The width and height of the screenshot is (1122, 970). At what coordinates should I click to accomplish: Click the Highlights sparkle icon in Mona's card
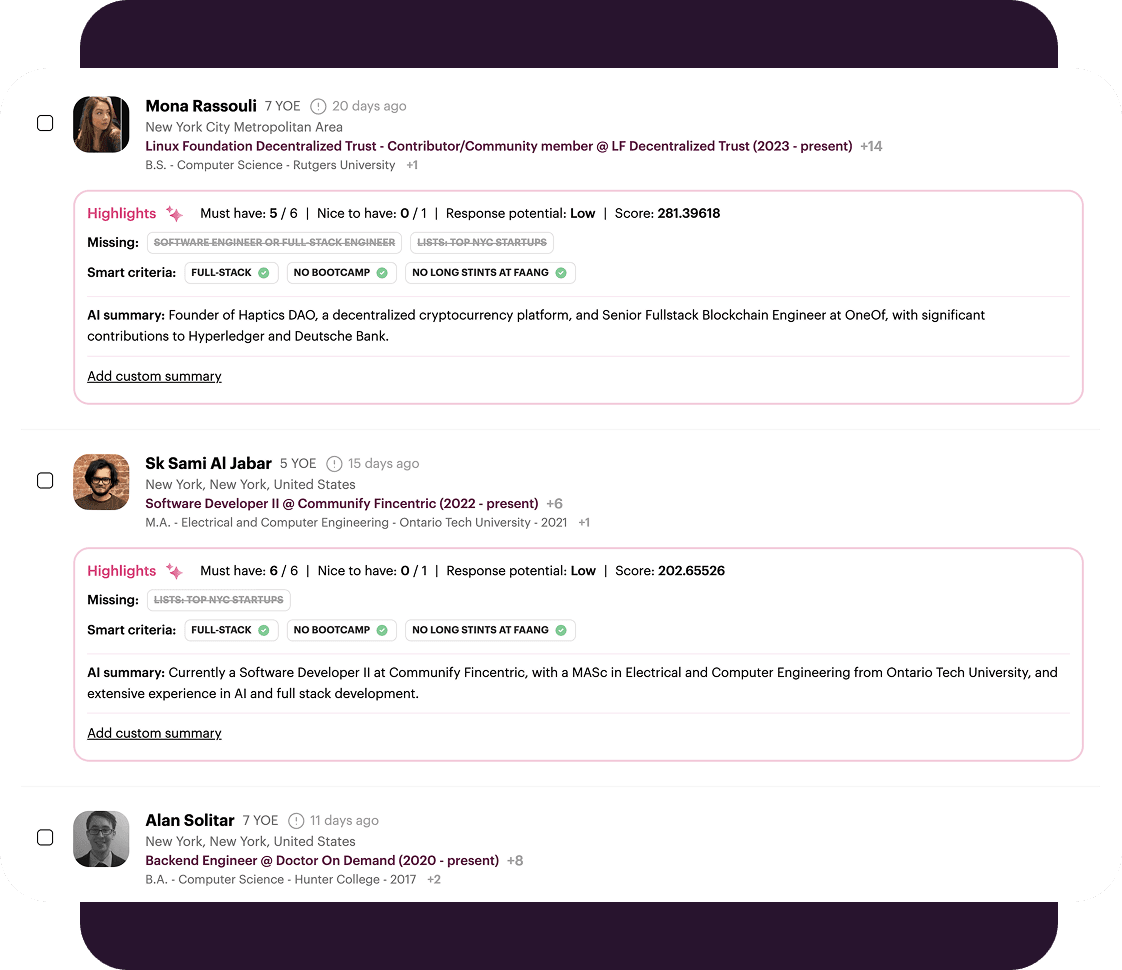pyautogui.click(x=174, y=214)
